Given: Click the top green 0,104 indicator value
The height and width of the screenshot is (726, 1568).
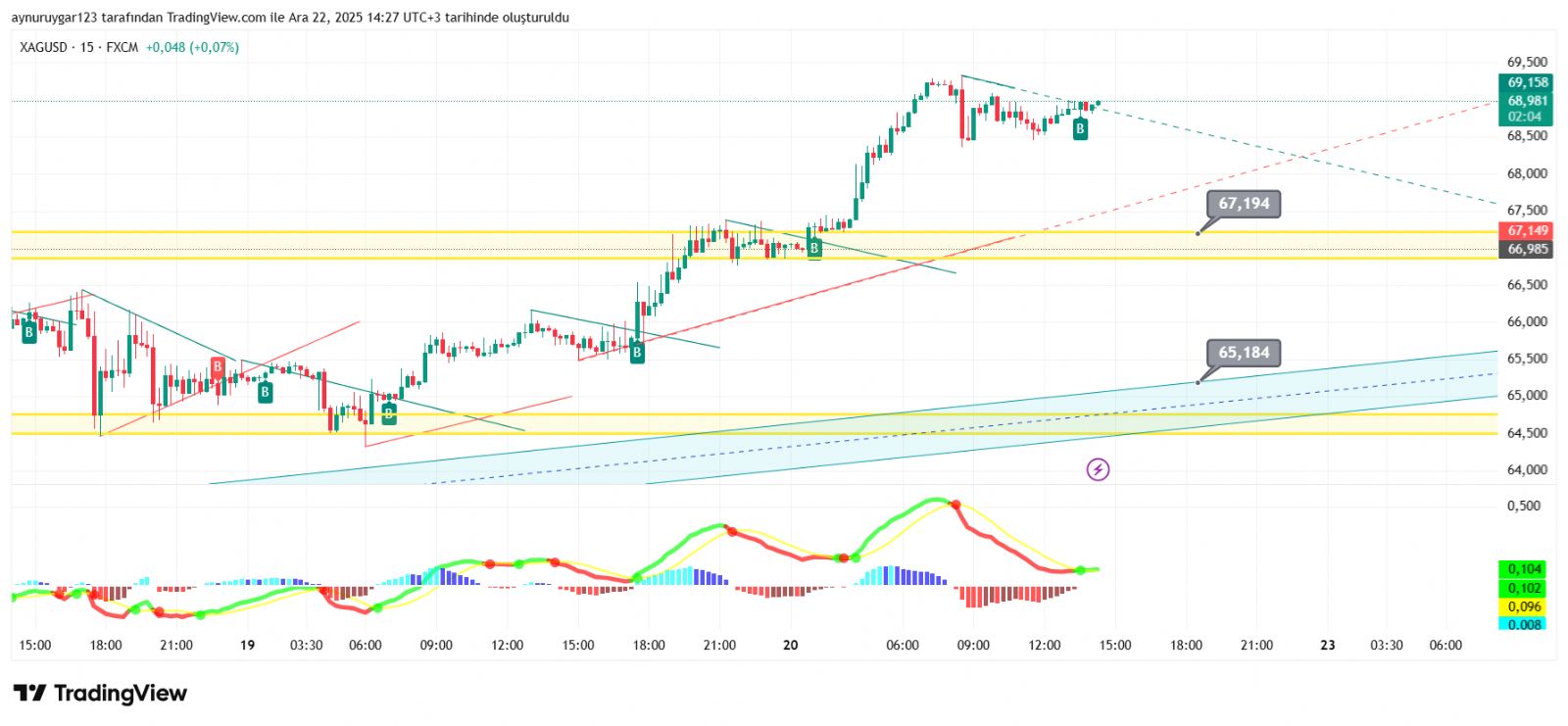Looking at the screenshot, I should 1523,569.
